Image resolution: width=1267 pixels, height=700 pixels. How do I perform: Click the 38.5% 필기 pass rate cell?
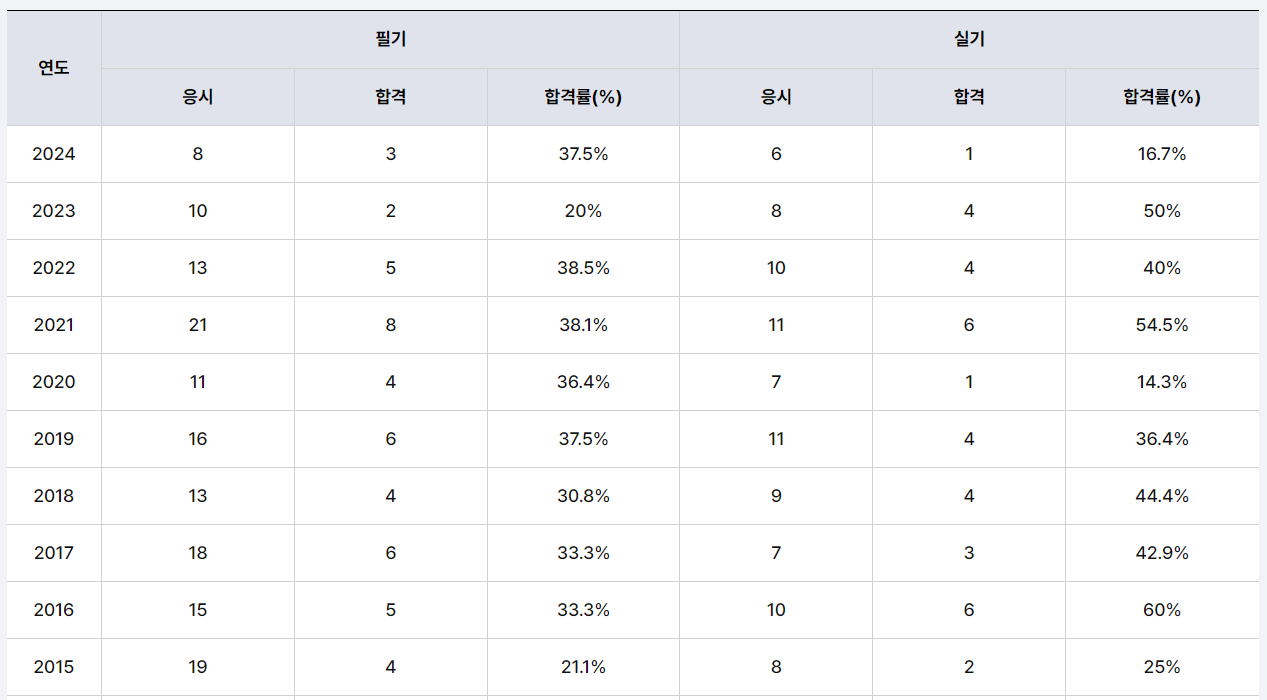(x=583, y=268)
